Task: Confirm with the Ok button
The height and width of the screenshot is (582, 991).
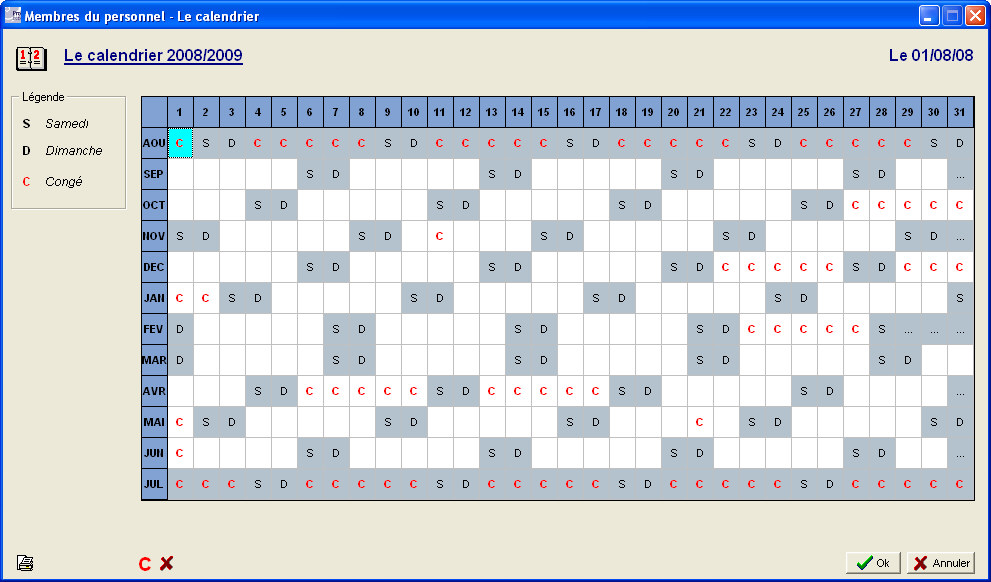Action: click(874, 562)
